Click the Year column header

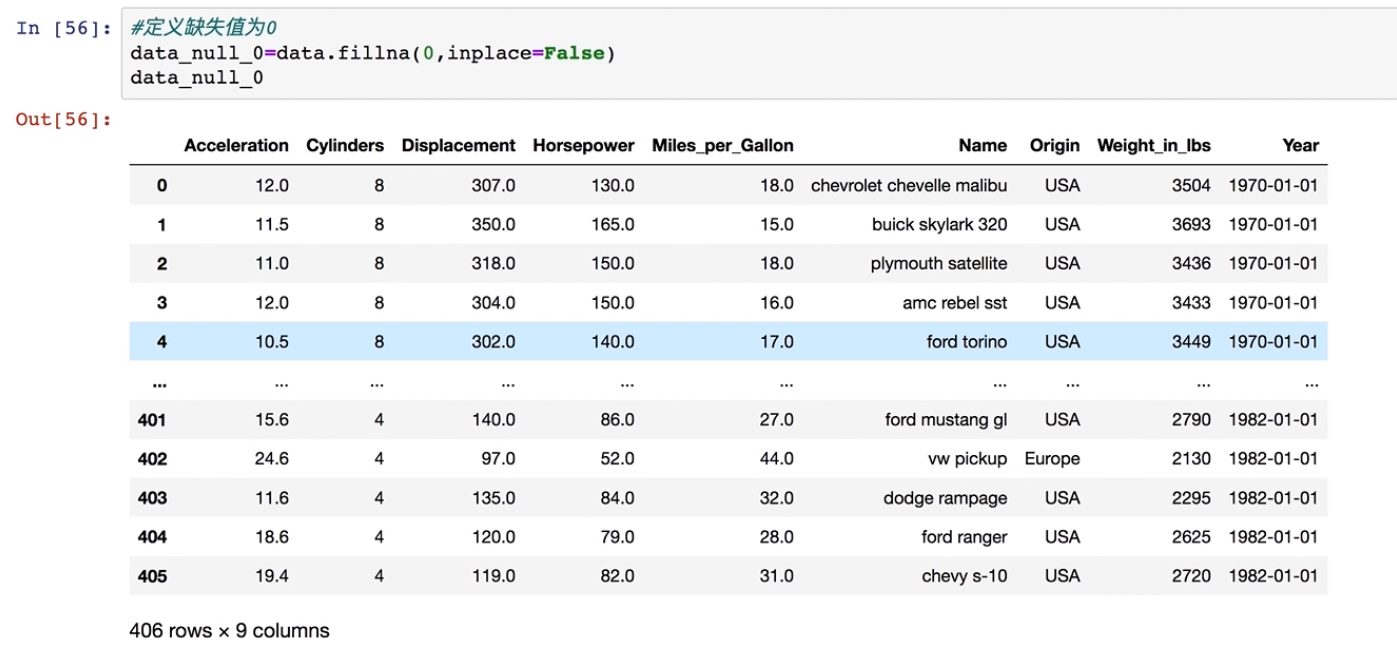(x=1300, y=145)
